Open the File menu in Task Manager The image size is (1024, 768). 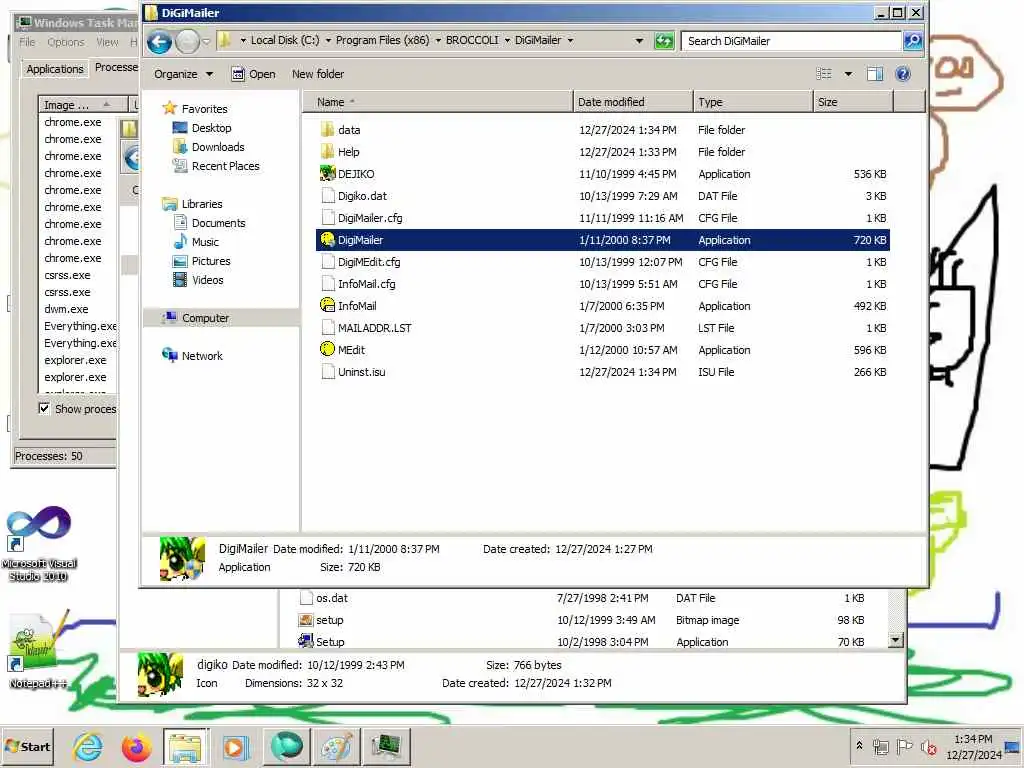click(27, 42)
